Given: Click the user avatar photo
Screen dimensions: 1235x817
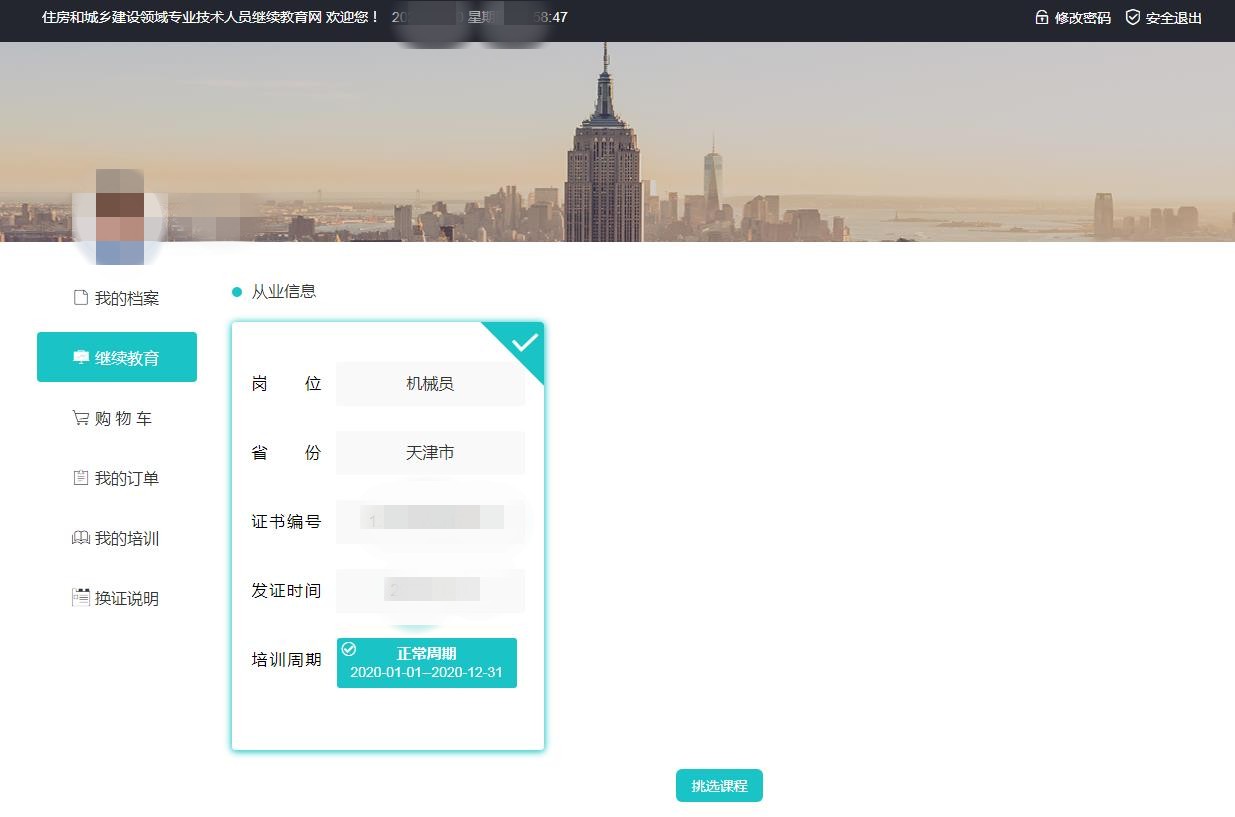Looking at the screenshot, I should click(x=120, y=217).
